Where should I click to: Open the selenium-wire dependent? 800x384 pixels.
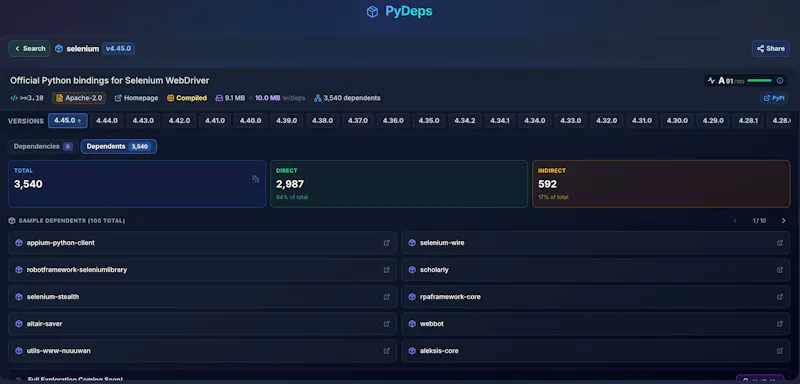point(596,243)
